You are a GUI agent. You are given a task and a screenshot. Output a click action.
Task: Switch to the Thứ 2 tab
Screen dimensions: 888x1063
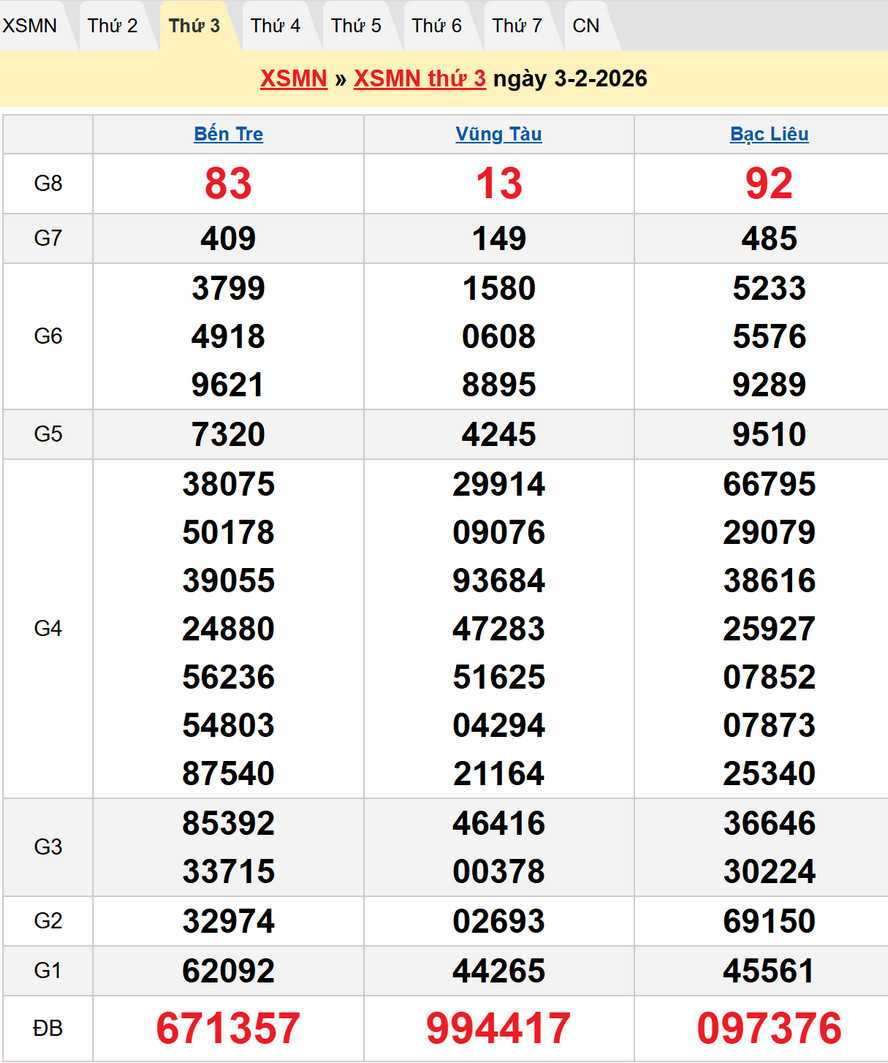(112, 26)
